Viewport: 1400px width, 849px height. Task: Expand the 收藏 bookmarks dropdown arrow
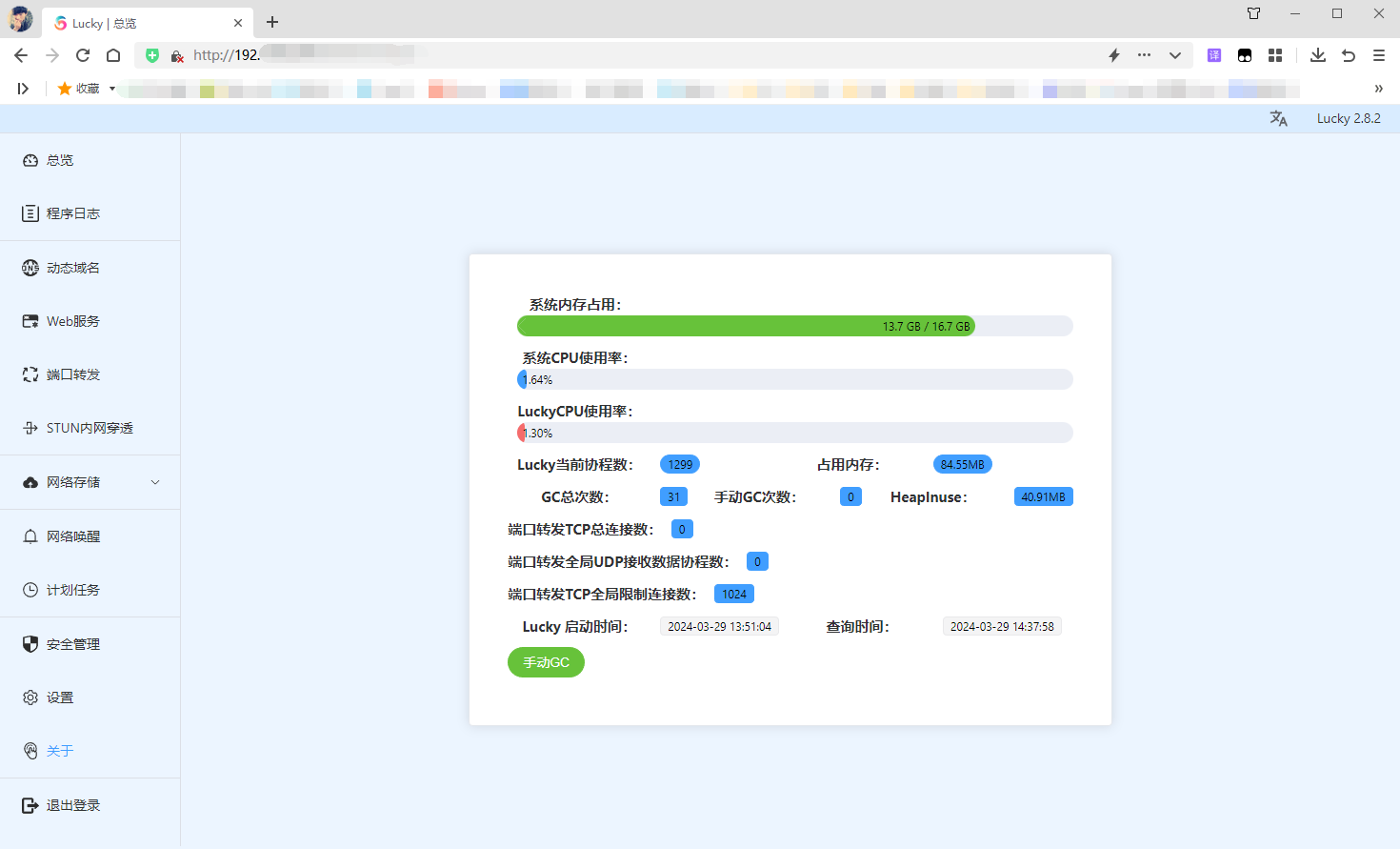[x=112, y=89]
